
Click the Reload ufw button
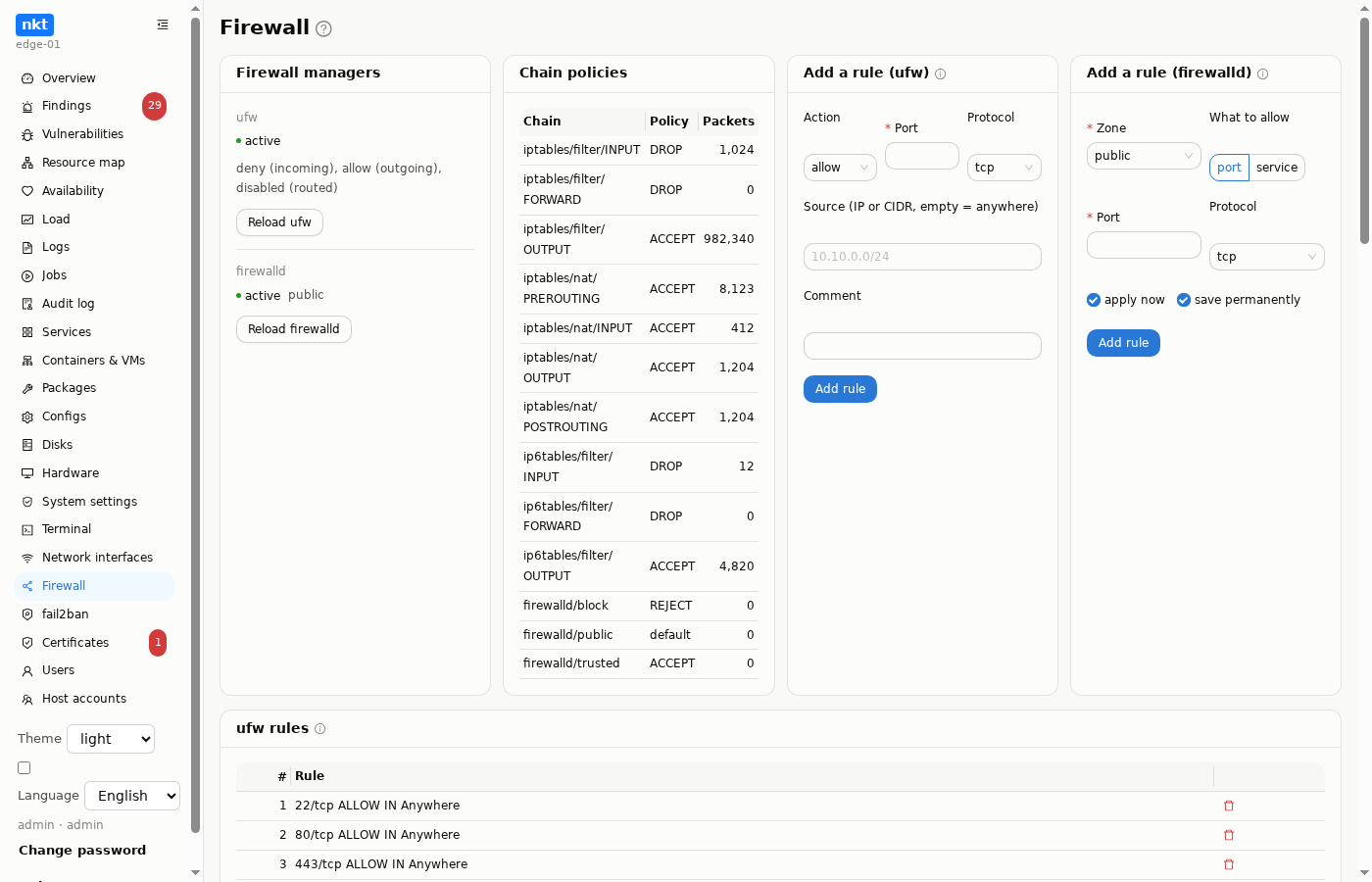click(279, 222)
